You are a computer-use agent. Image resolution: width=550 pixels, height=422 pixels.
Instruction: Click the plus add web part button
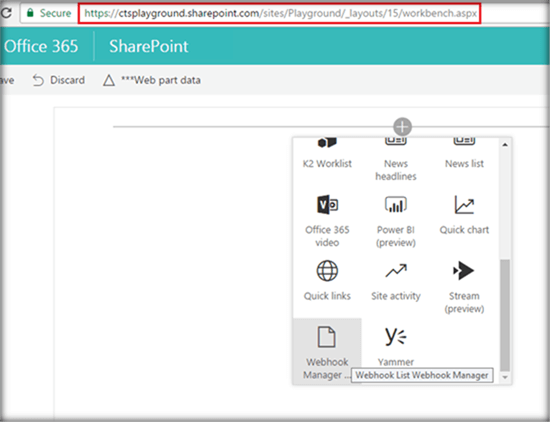pyautogui.click(x=402, y=126)
